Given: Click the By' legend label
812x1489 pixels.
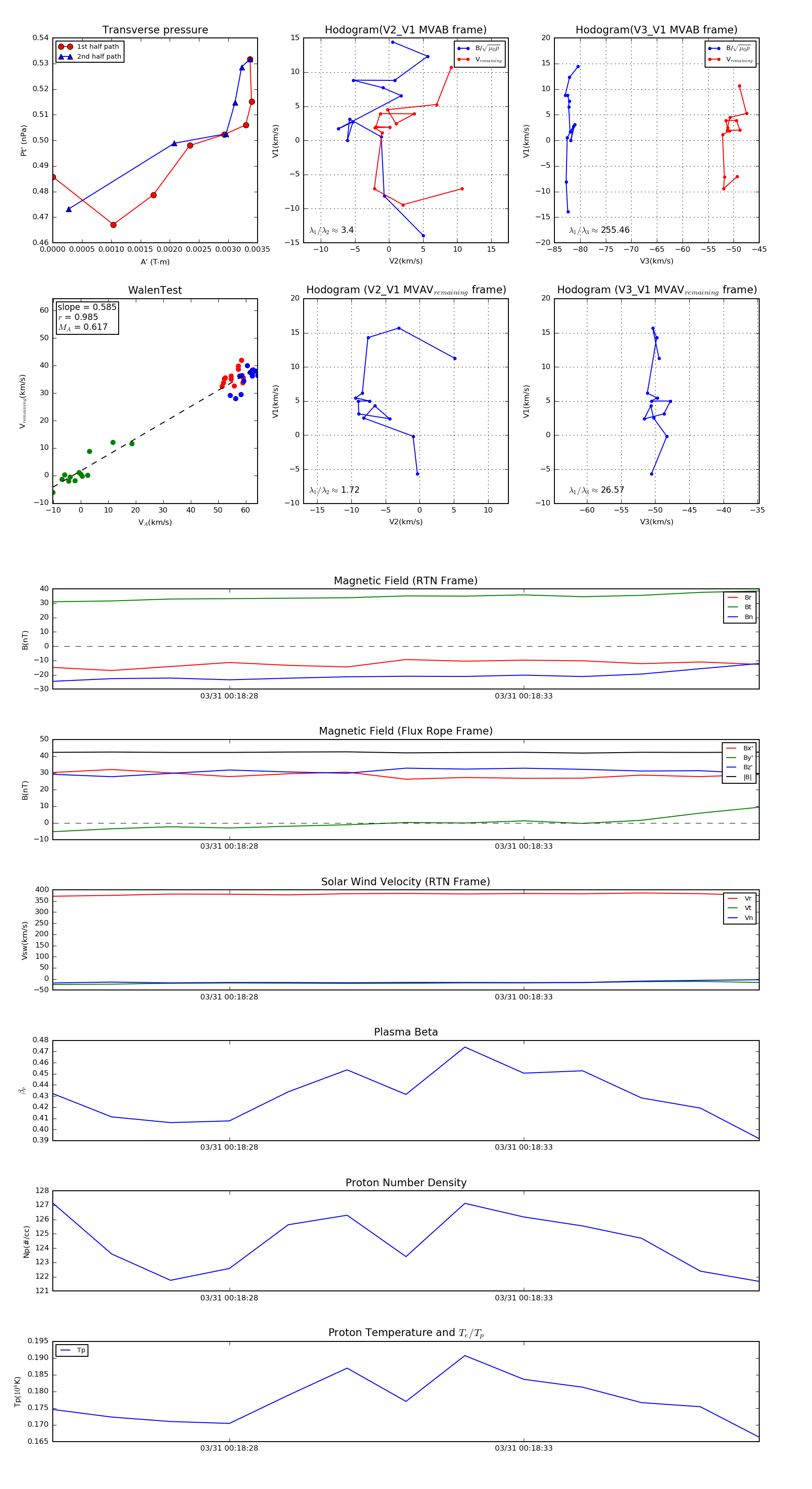Looking at the screenshot, I should click(748, 758).
